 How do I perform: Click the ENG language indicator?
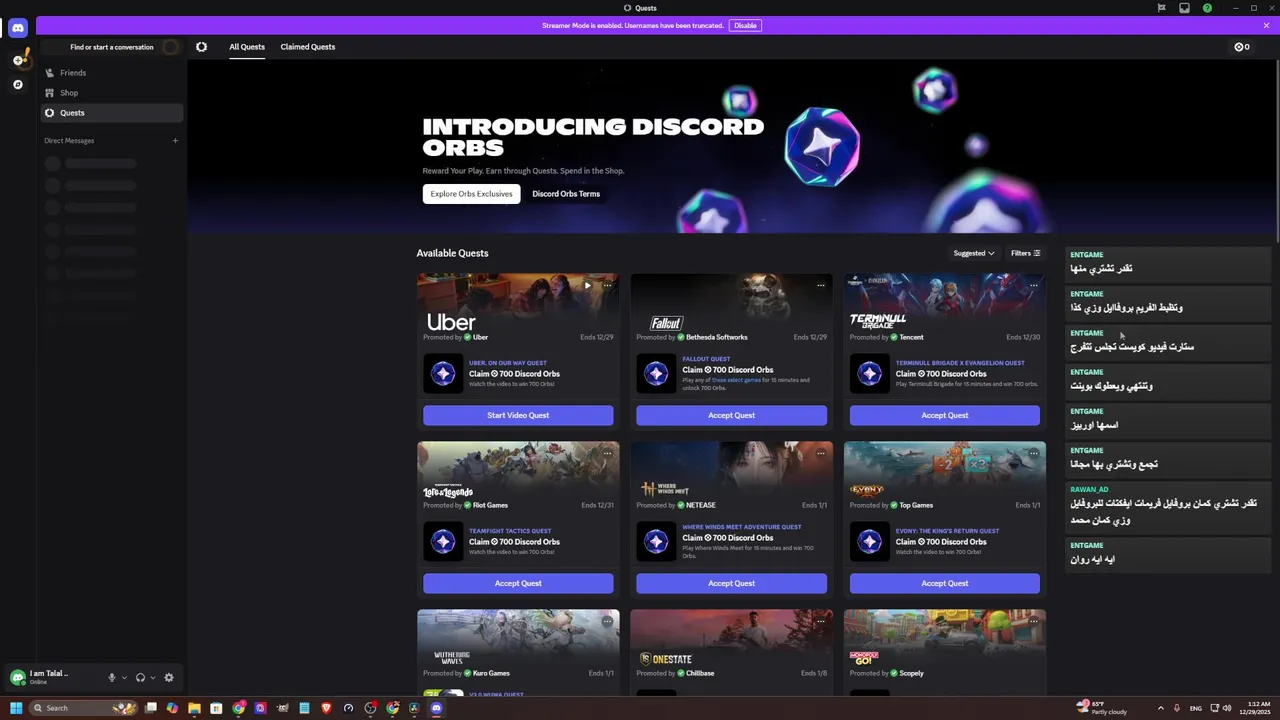(x=1196, y=708)
